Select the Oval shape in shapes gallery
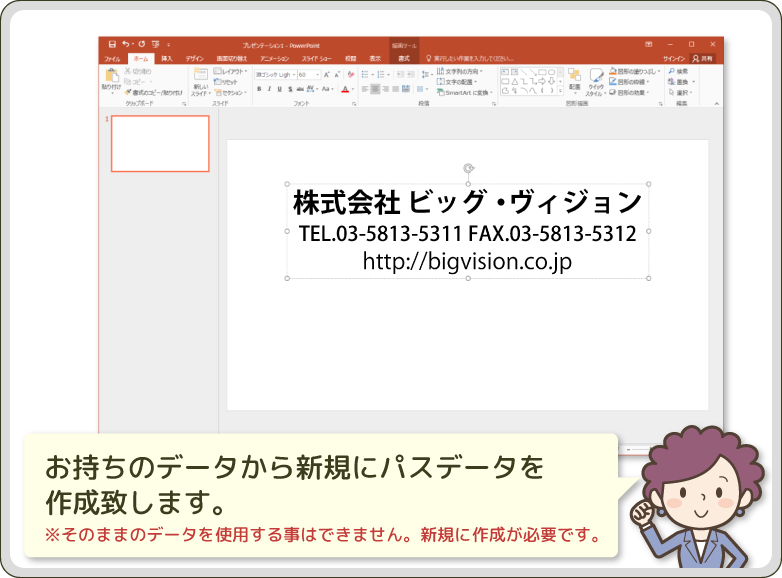This screenshot has height=578, width=782. point(551,72)
